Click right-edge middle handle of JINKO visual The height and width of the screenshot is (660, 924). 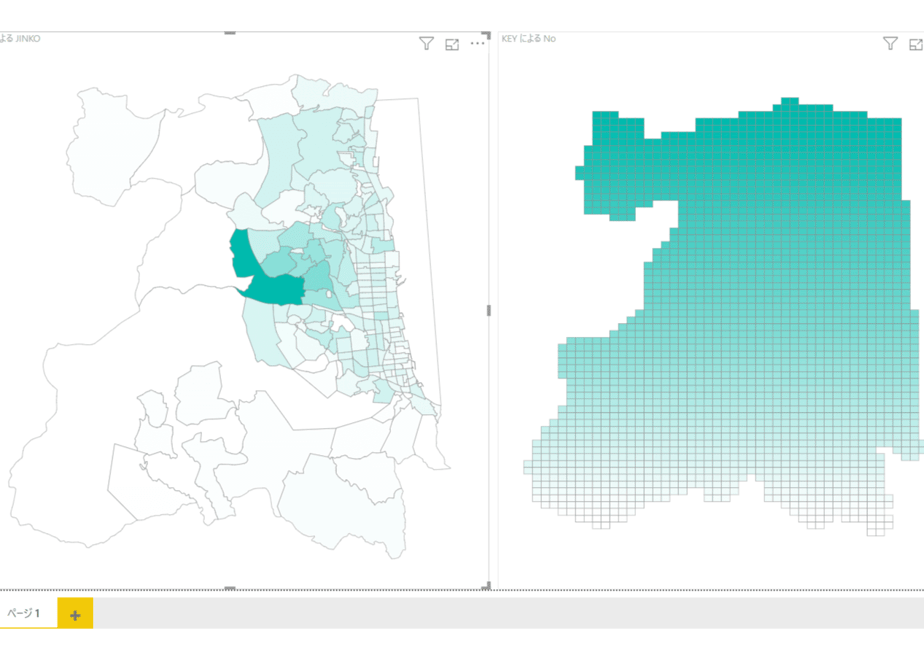489,311
